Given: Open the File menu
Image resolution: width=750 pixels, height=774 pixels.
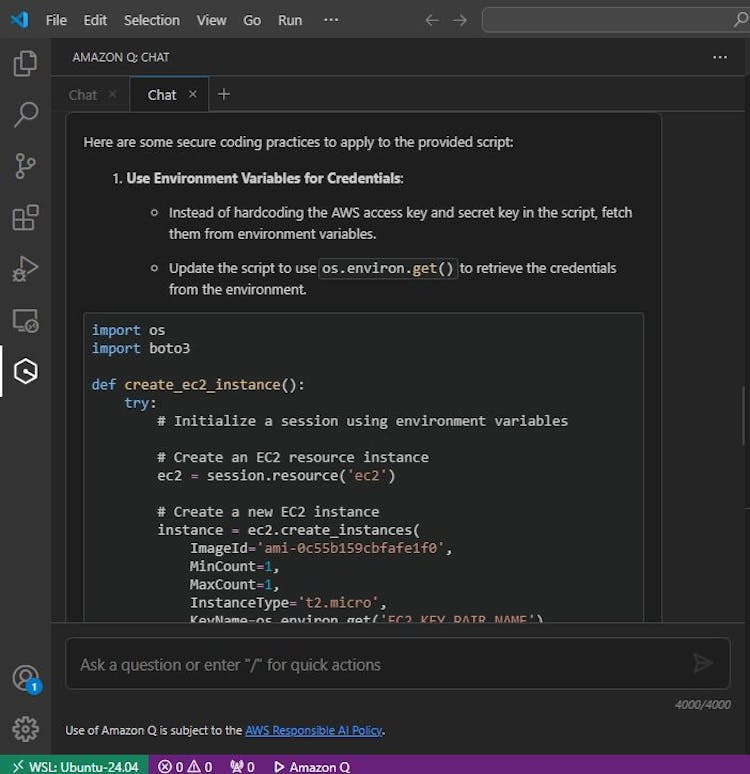Looking at the screenshot, I should click(56, 20).
